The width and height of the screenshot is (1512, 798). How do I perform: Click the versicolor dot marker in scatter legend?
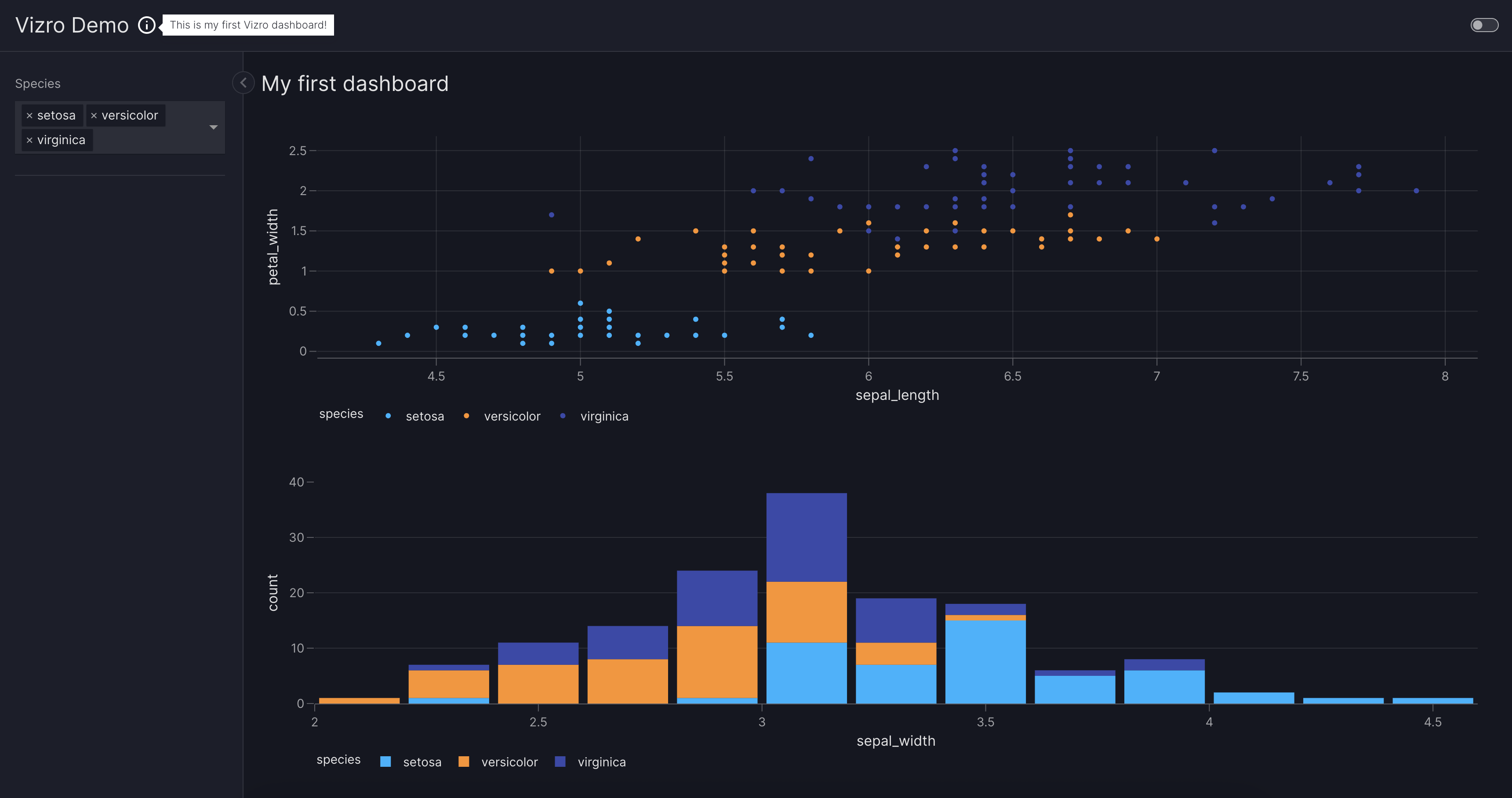(467, 415)
